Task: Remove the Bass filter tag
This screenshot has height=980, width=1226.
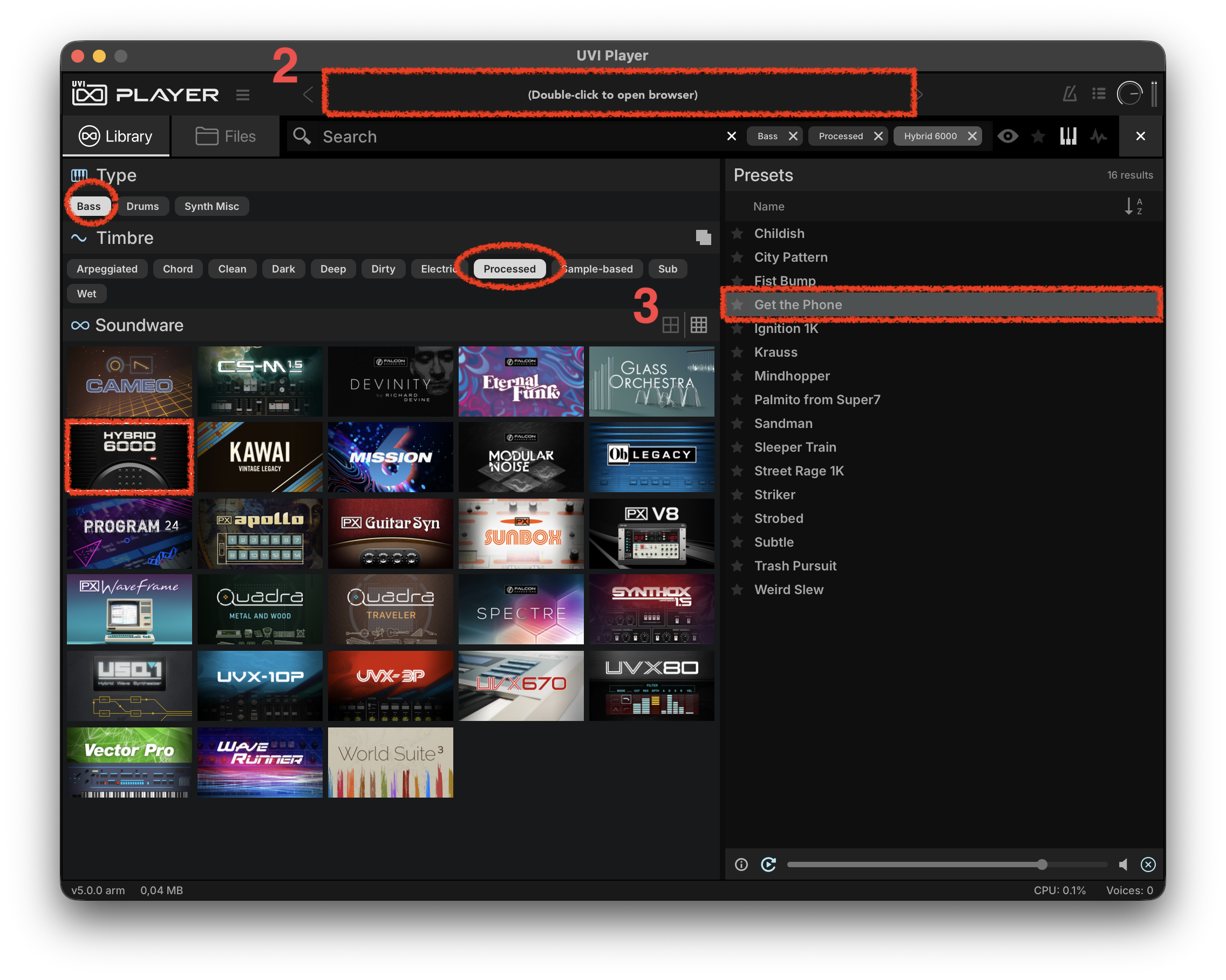Action: tap(793, 137)
